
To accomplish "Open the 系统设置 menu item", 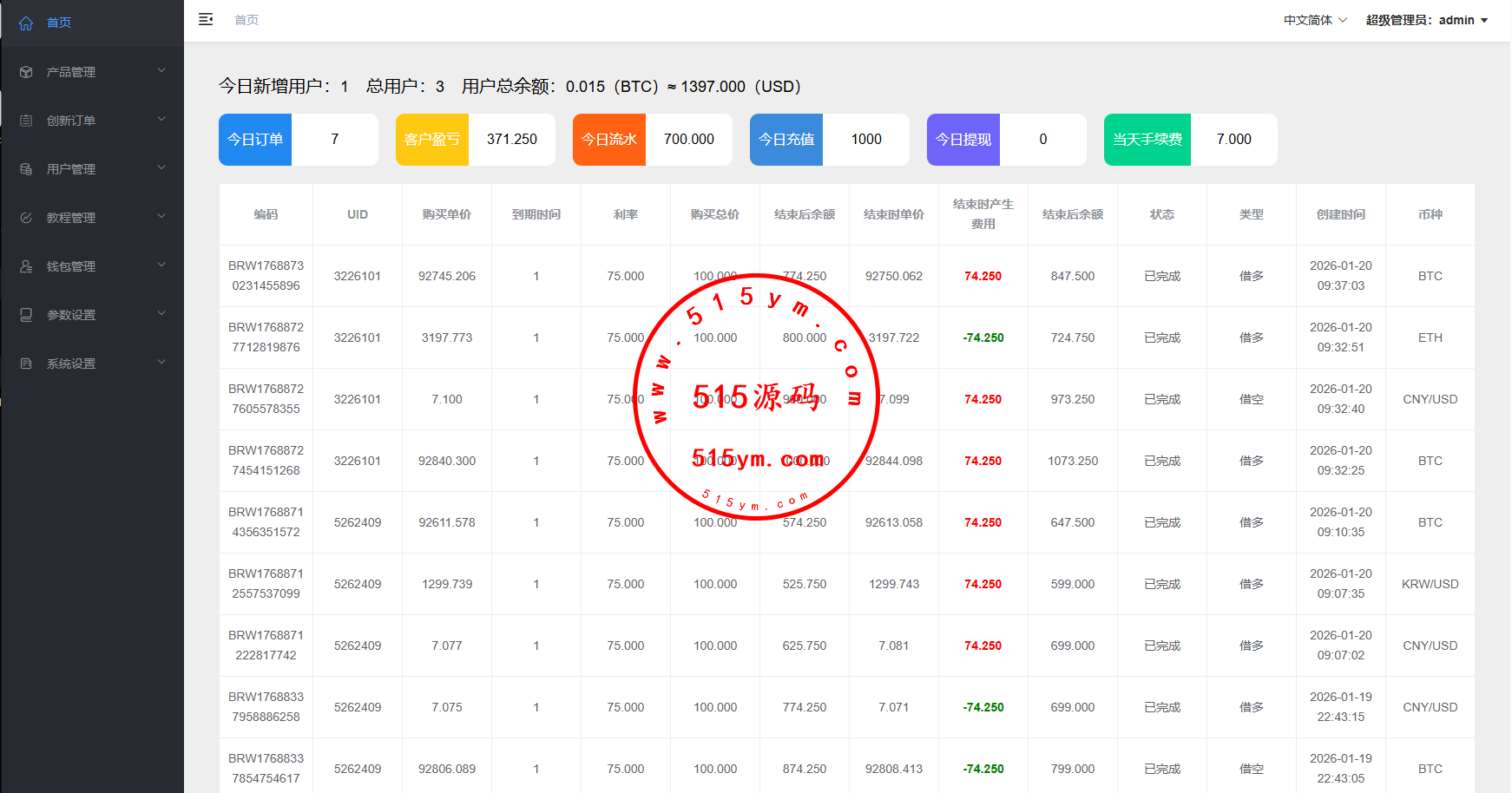I will click(71, 364).
